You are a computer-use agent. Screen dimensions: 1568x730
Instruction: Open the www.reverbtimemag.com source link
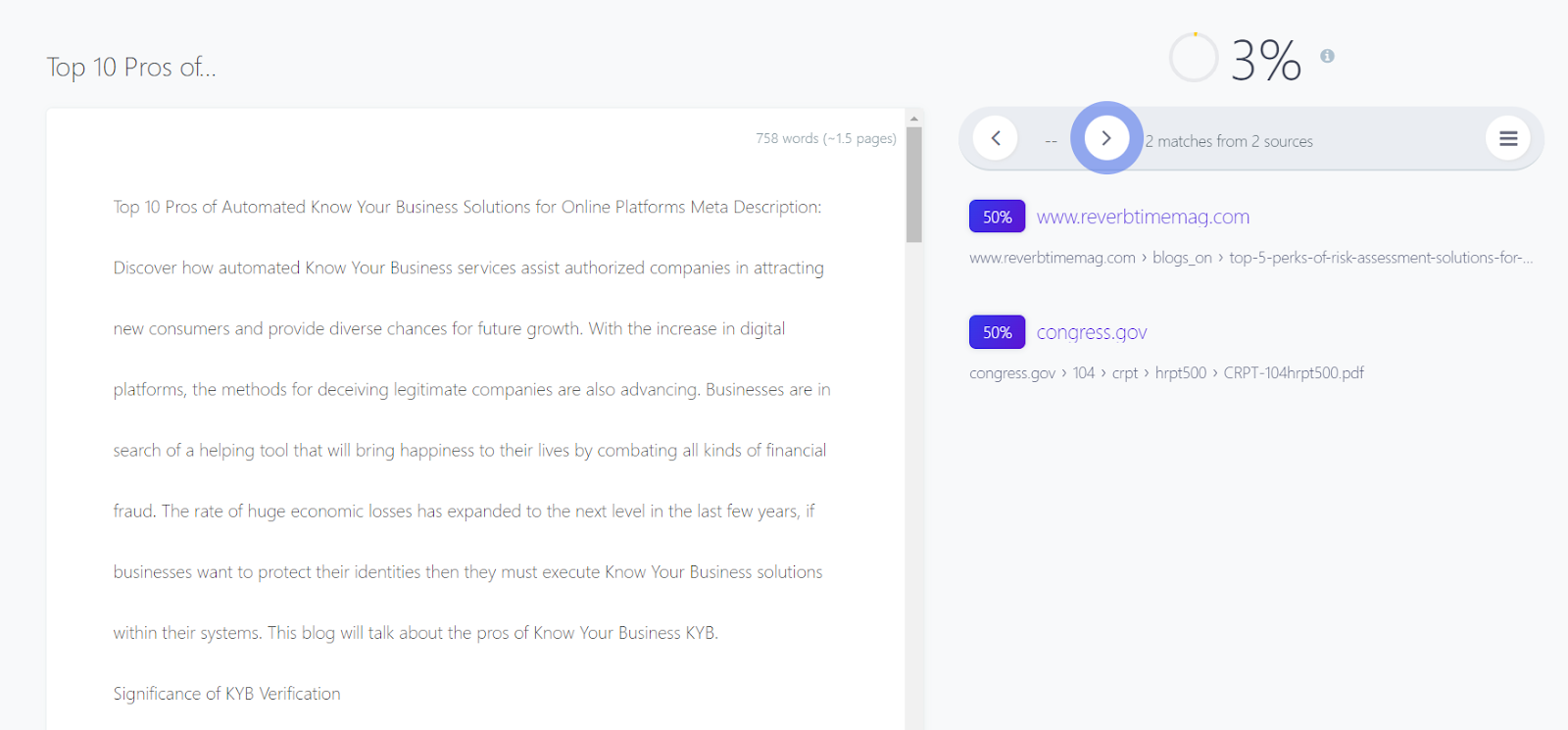point(1143,217)
